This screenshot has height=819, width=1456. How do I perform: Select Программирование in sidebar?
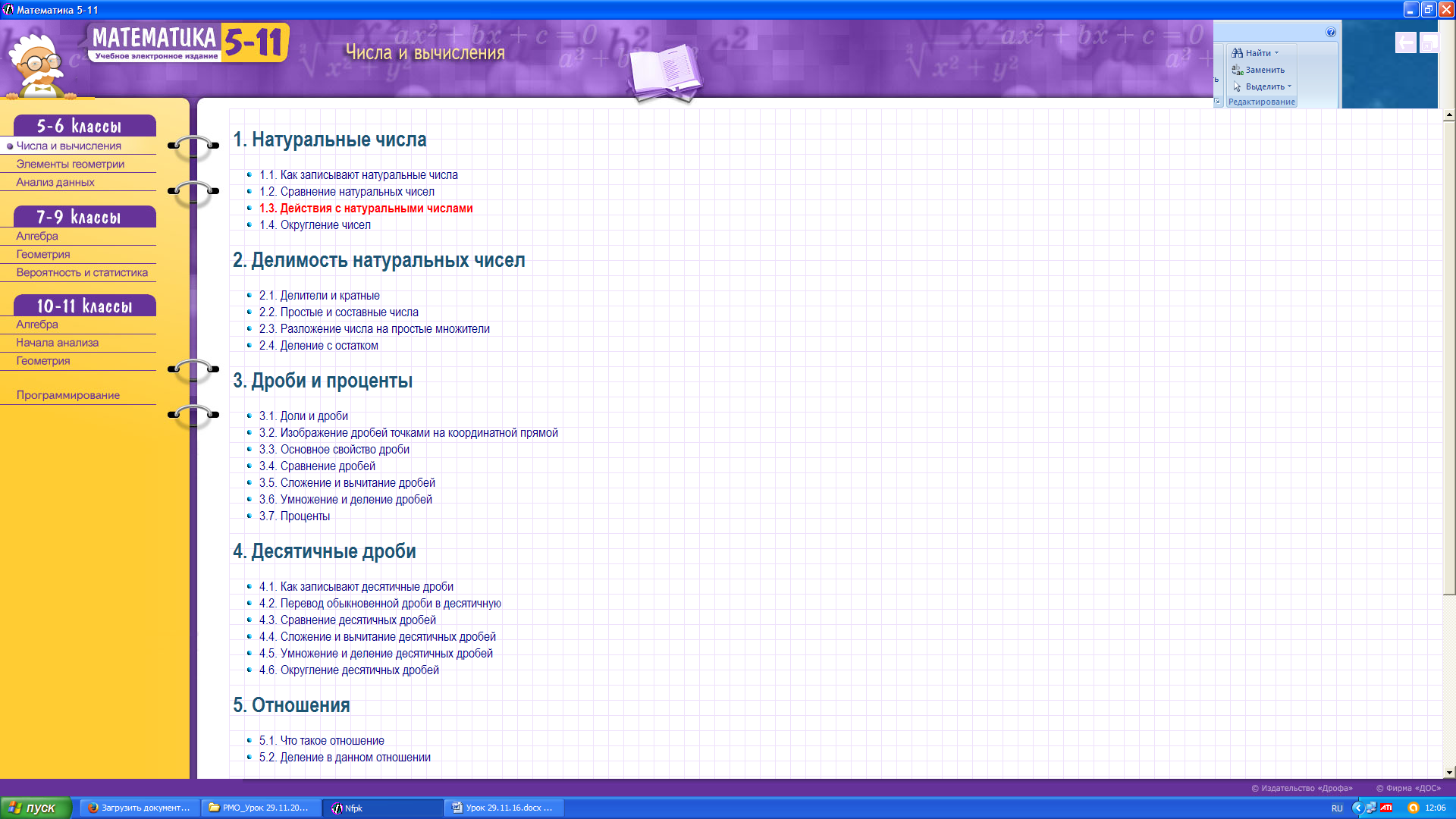(68, 394)
